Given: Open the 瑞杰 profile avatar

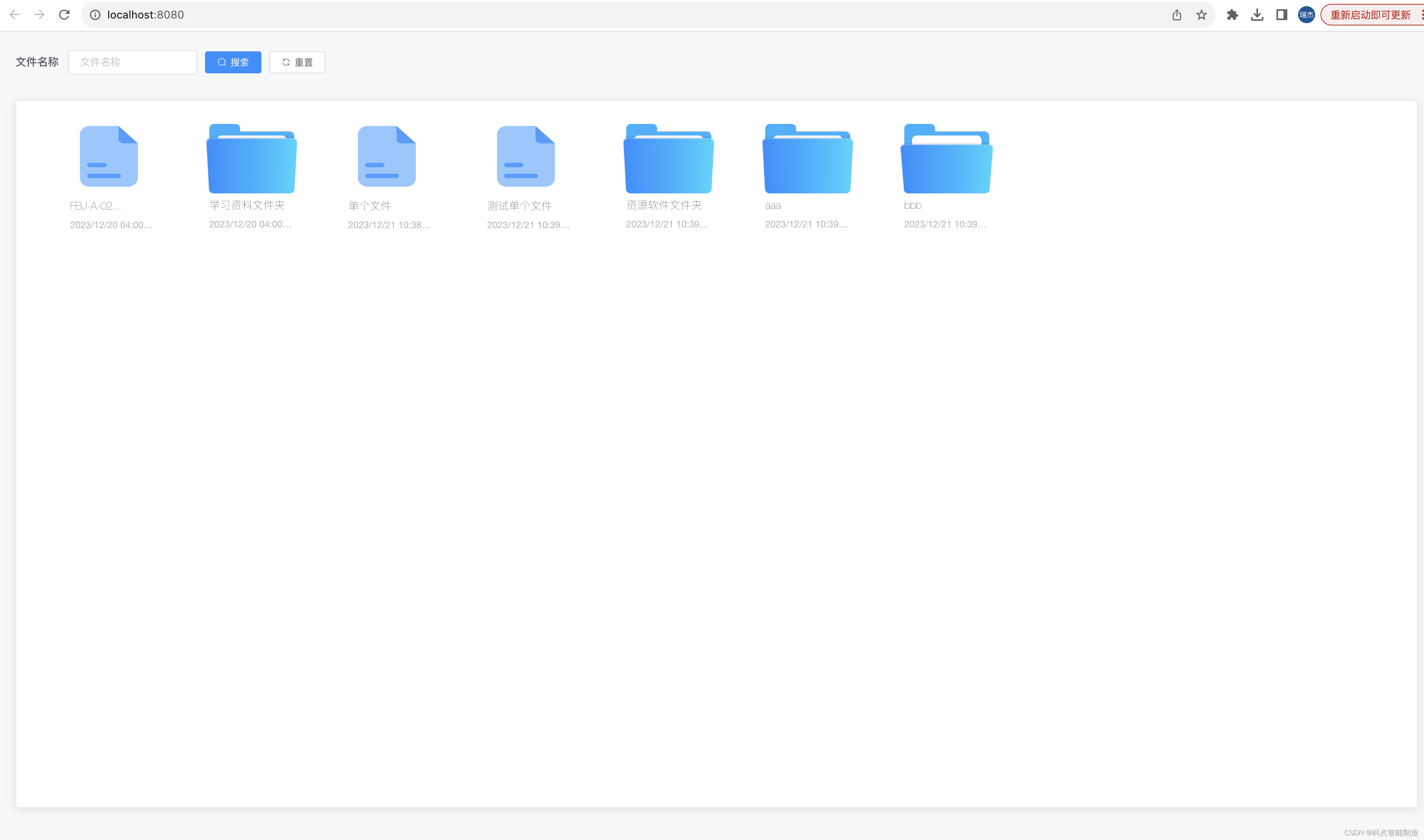Looking at the screenshot, I should pos(1306,15).
